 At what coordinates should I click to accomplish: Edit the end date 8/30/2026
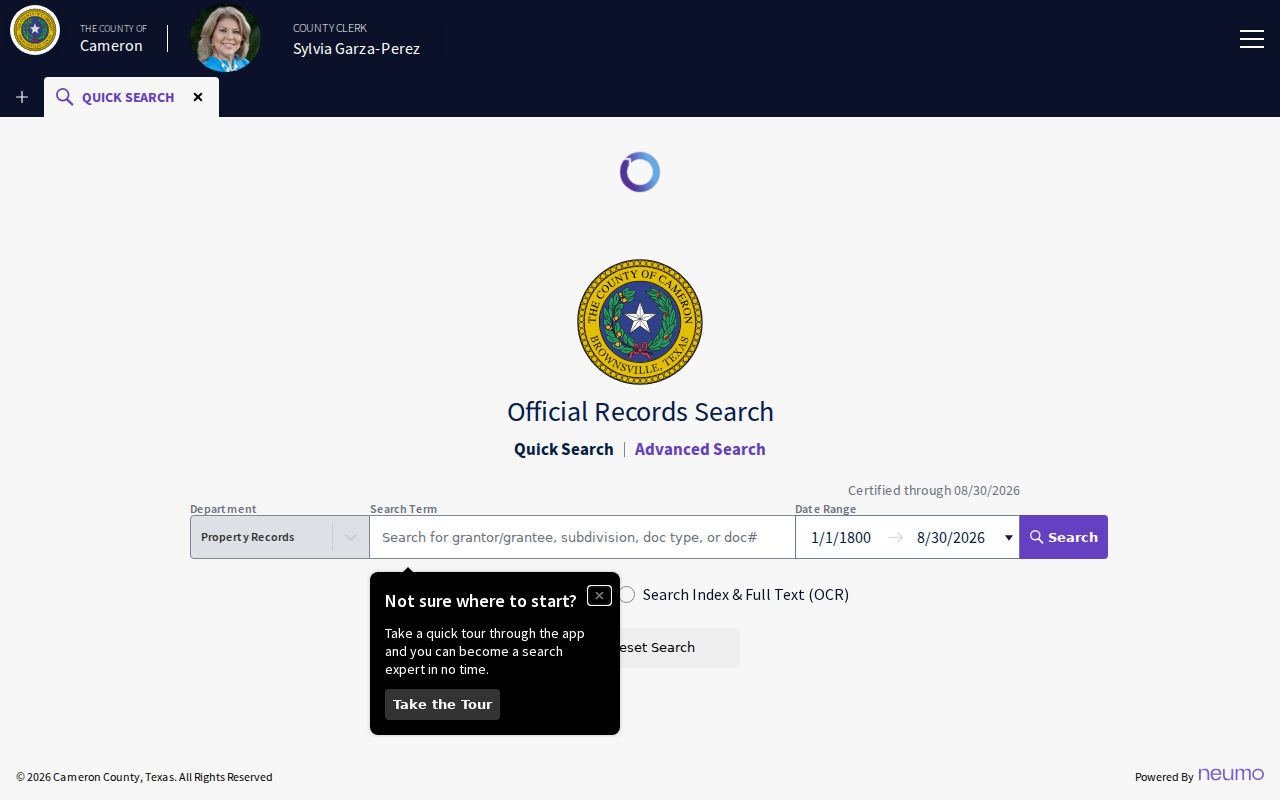pos(951,537)
